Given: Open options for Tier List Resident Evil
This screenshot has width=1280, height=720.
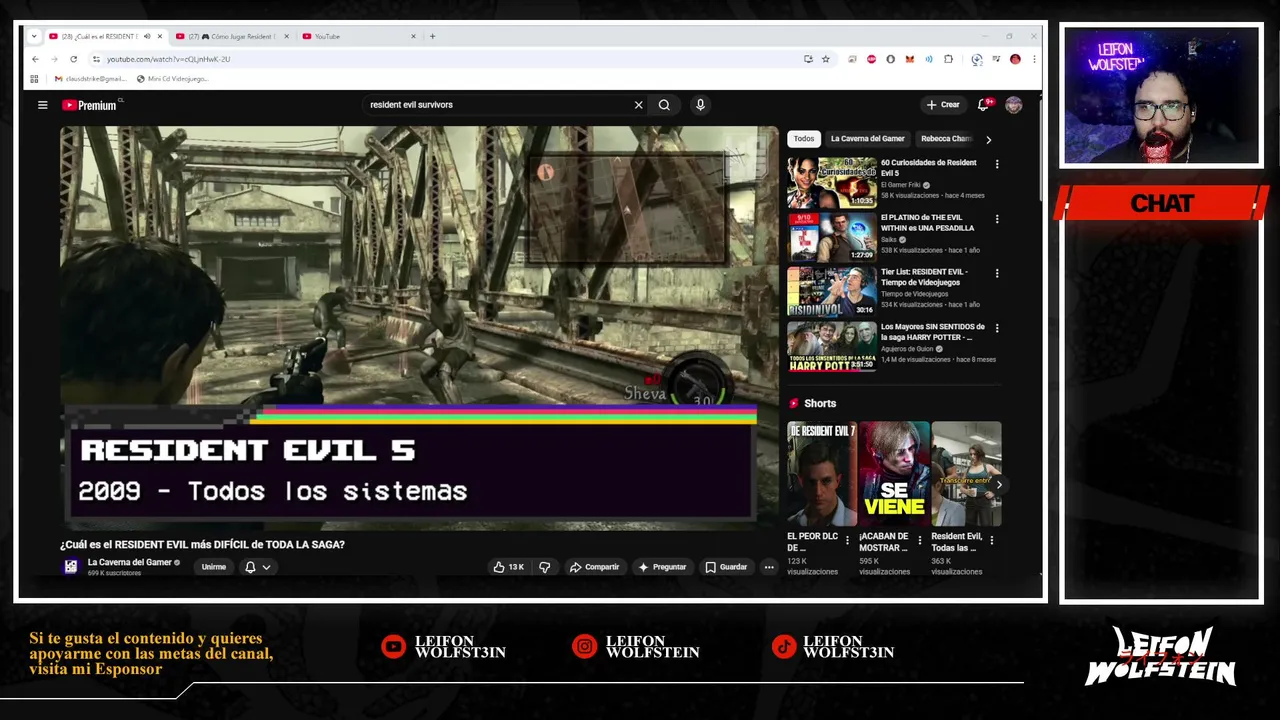Looking at the screenshot, I should (997, 273).
